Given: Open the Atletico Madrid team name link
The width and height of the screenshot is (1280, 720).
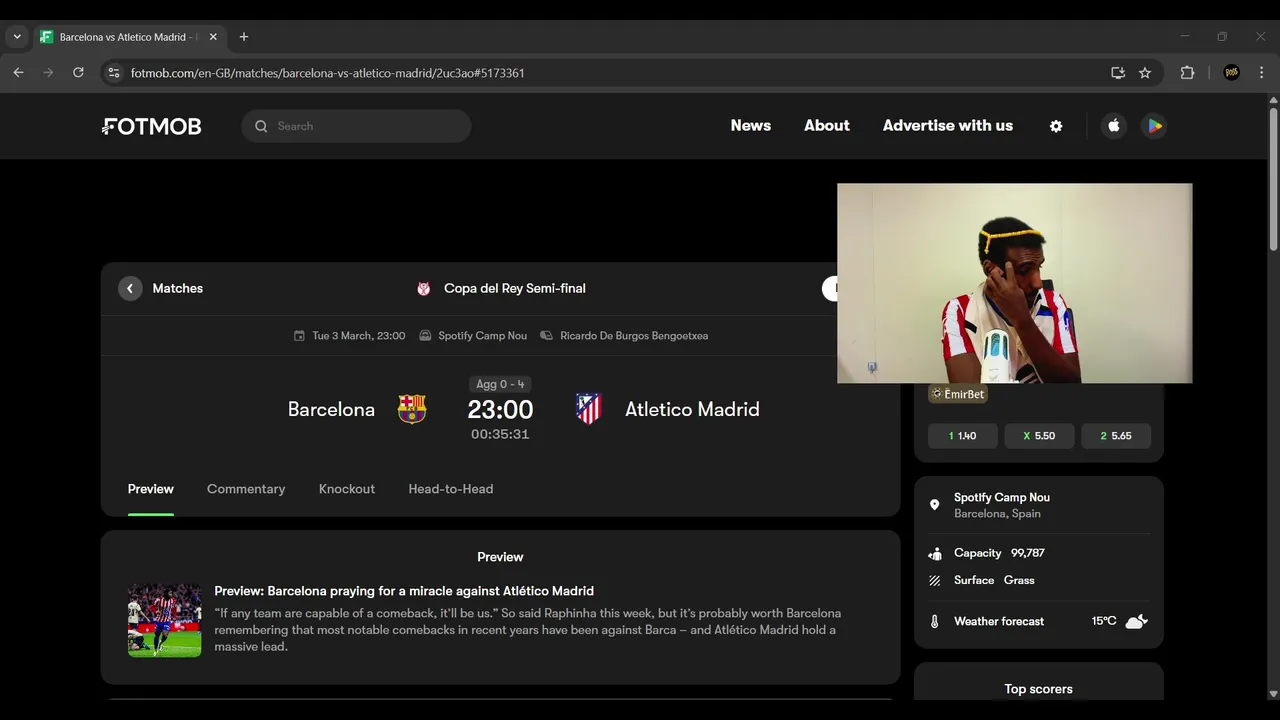Looking at the screenshot, I should 692,409.
